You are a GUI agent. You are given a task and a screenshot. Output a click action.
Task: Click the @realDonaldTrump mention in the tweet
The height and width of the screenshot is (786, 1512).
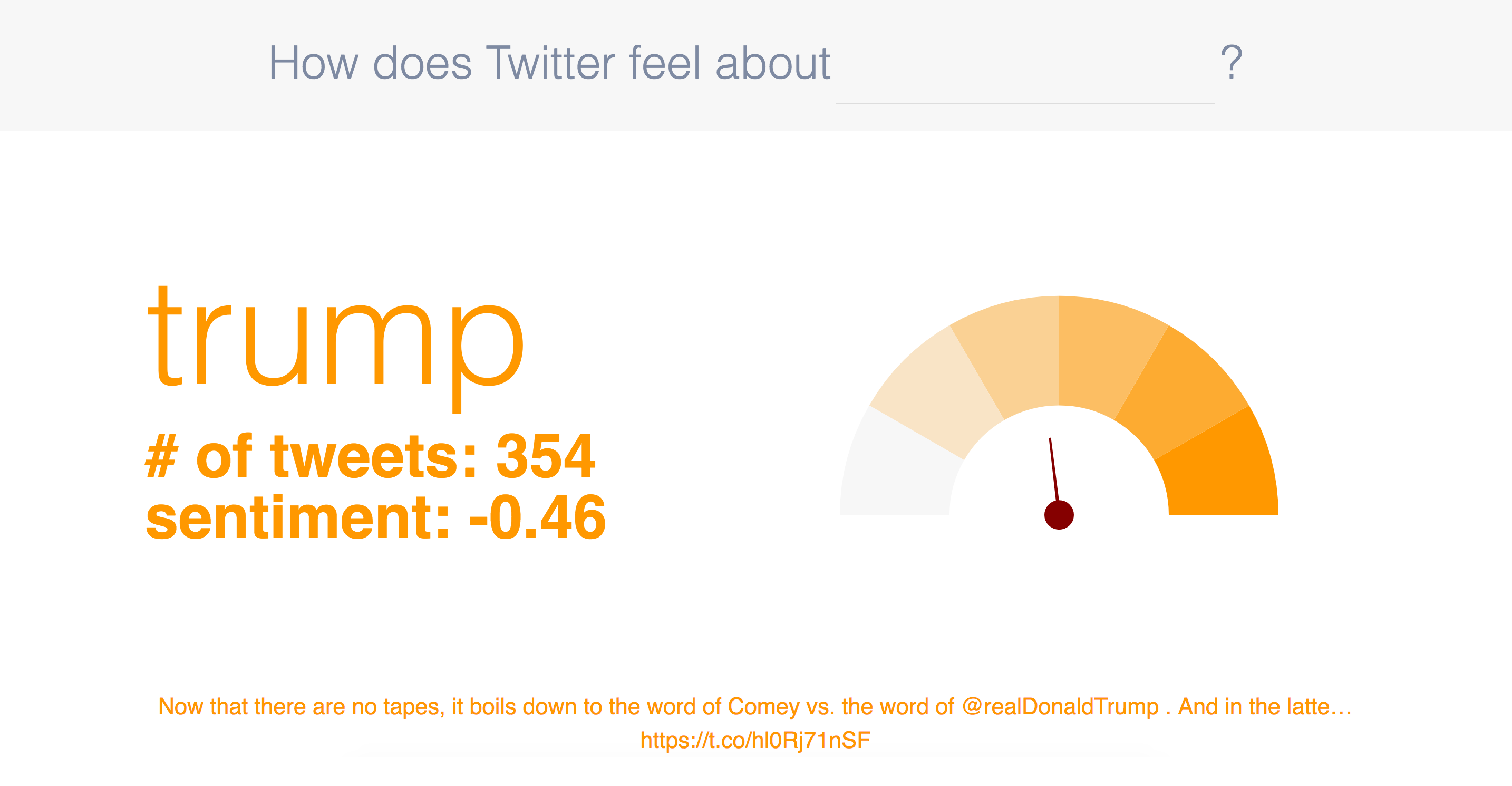(1060, 707)
